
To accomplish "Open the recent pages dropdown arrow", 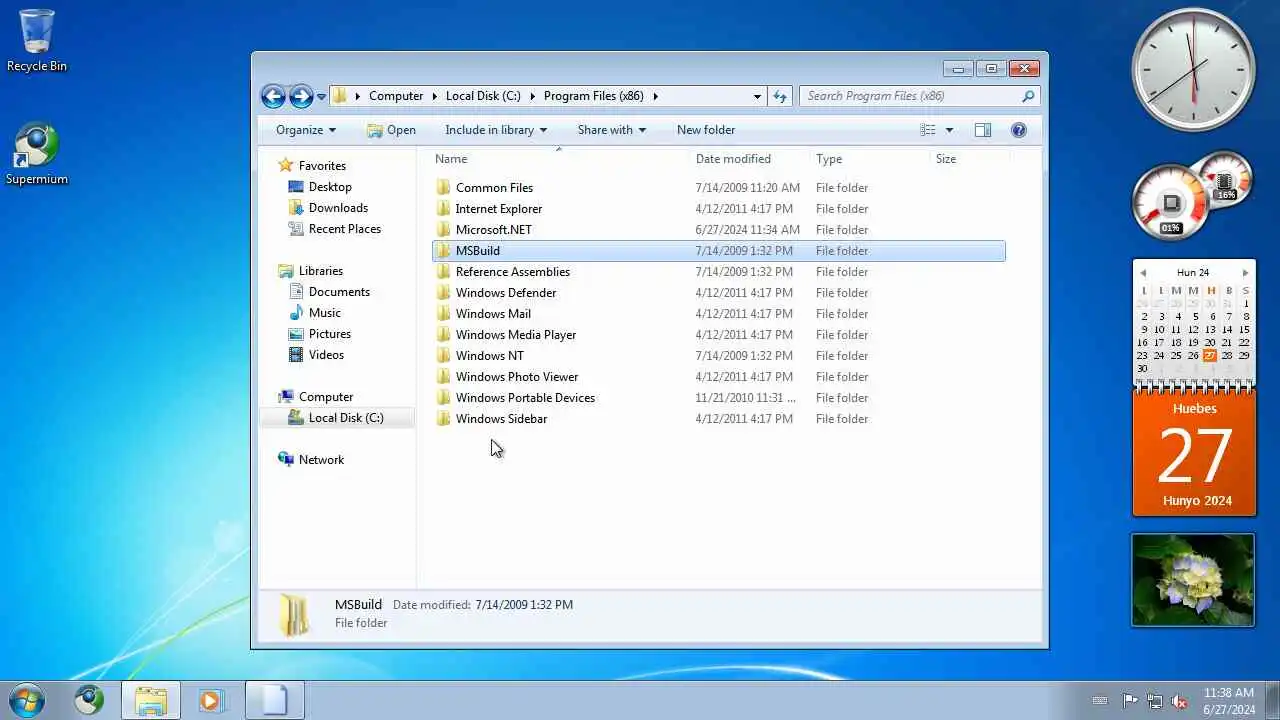I will click(321, 97).
